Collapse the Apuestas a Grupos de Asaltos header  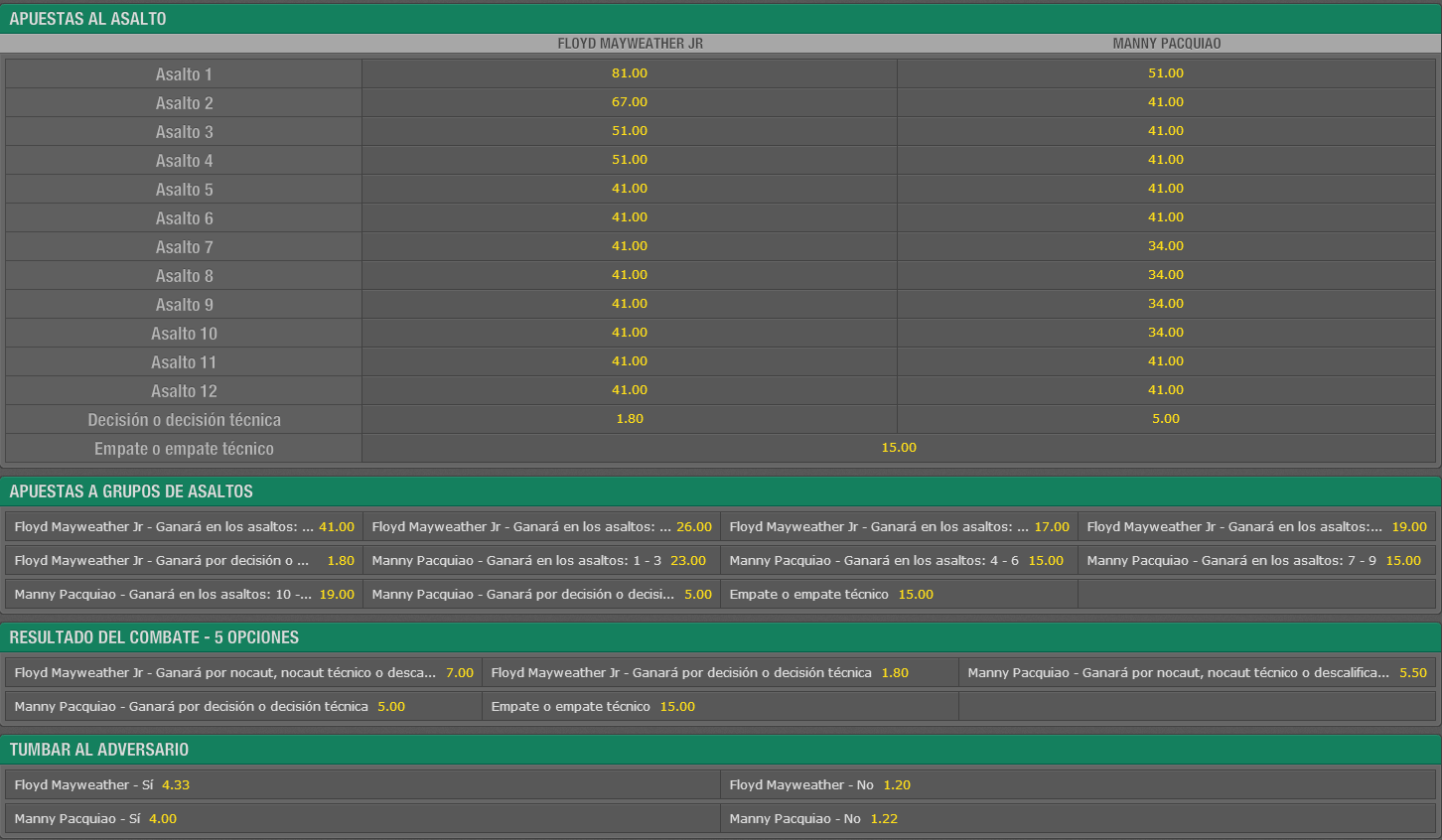(721, 491)
